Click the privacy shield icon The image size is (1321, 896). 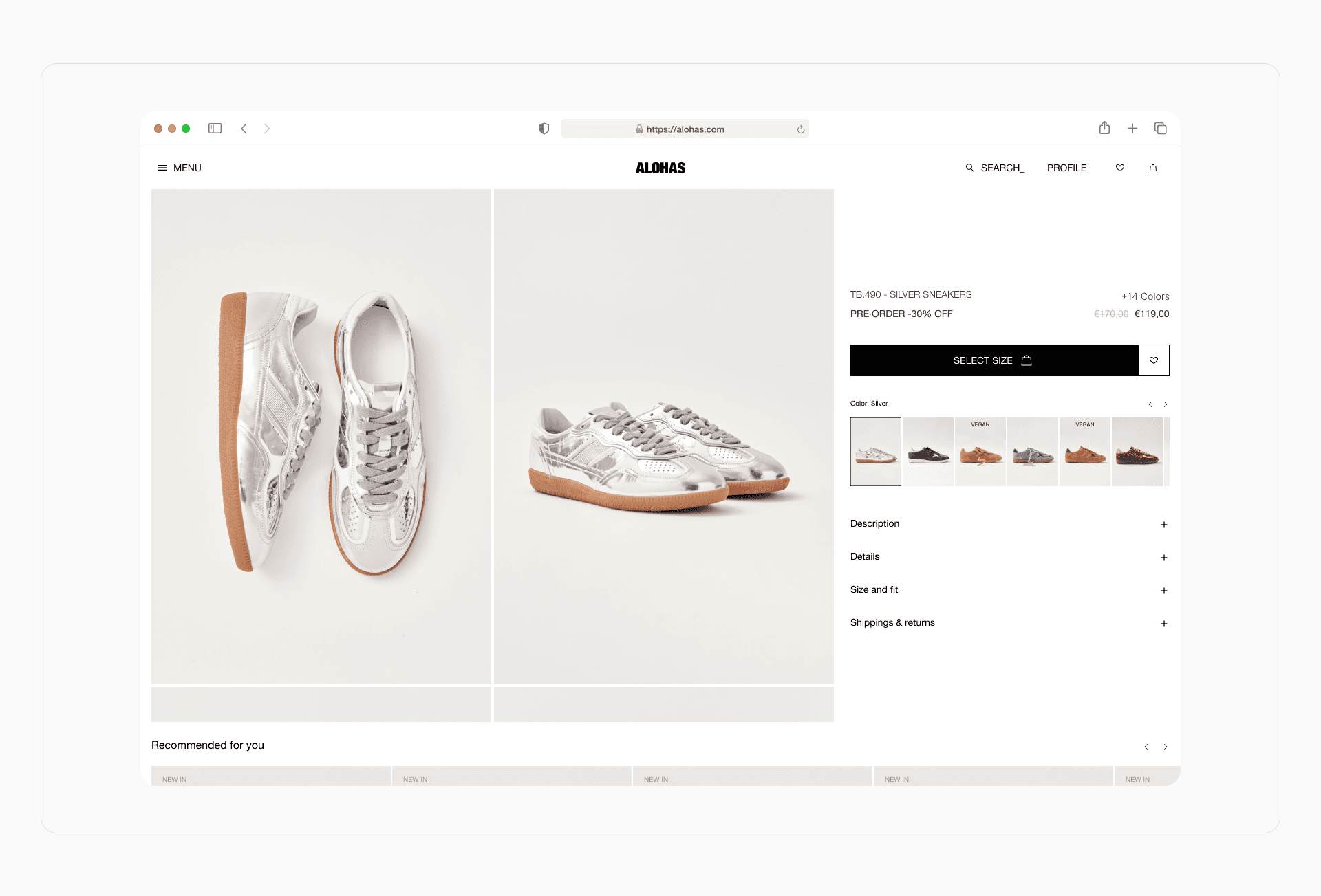point(544,129)
